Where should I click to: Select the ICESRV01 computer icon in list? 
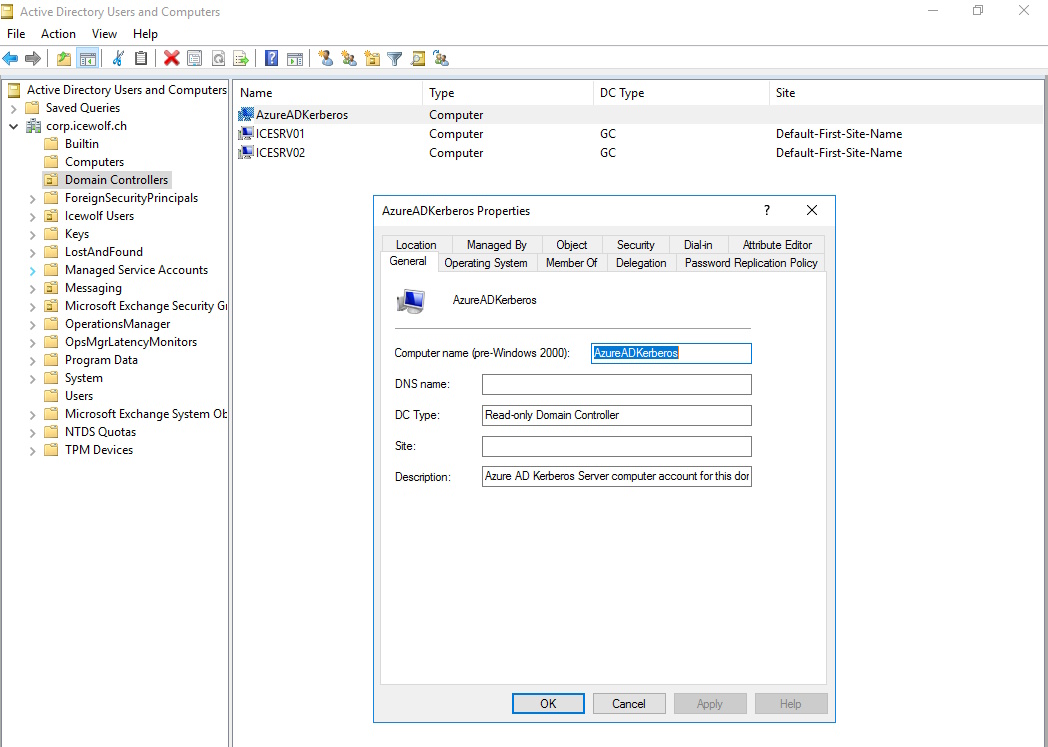(246, 134)
